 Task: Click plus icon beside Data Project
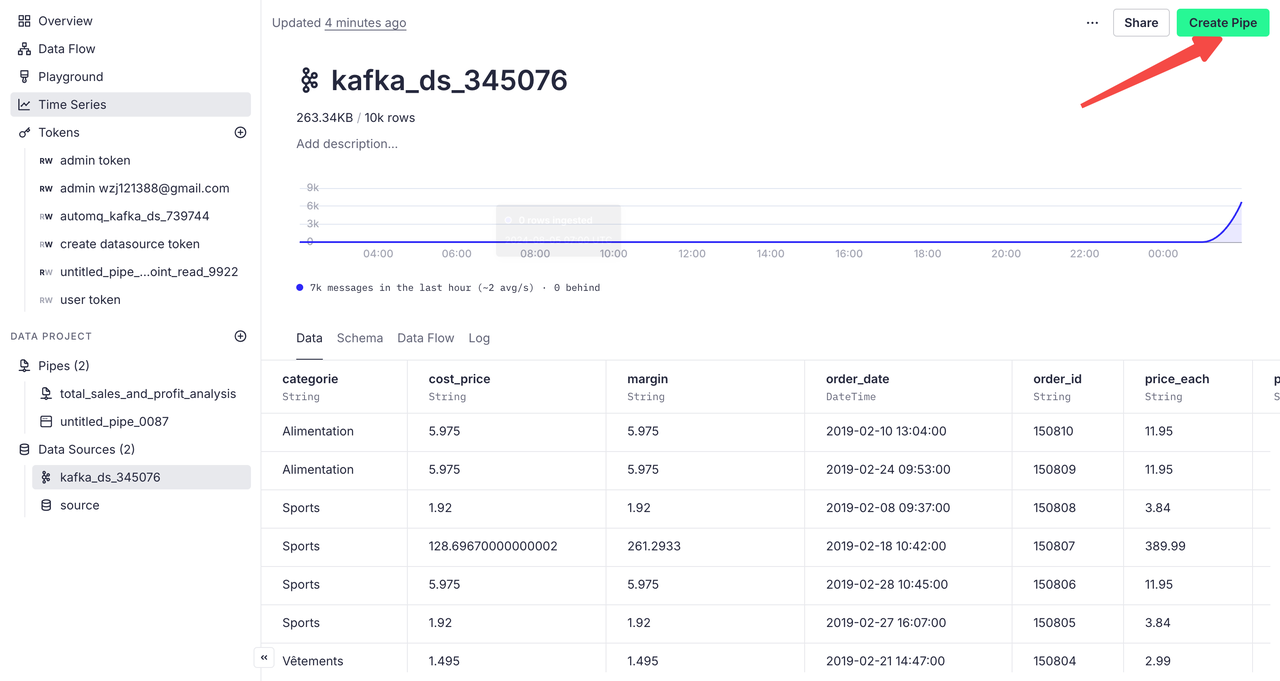[x=240, y=336]
